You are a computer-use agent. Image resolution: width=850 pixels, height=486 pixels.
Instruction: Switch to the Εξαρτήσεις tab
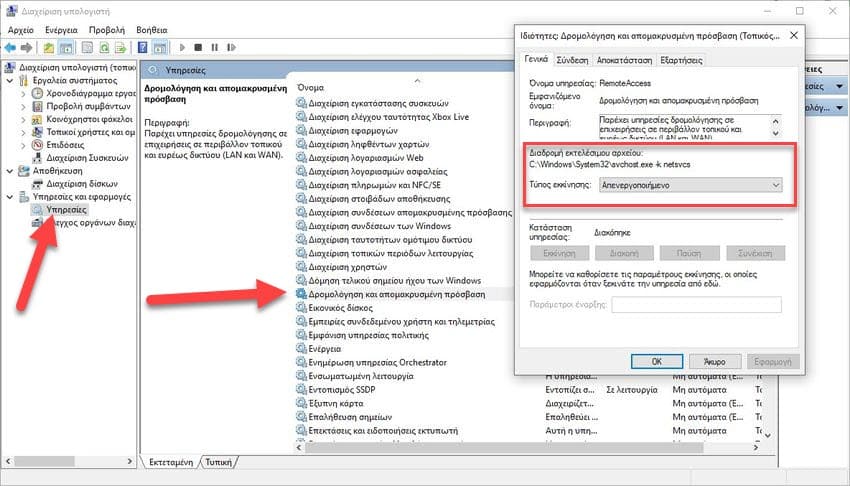[681, 60]
